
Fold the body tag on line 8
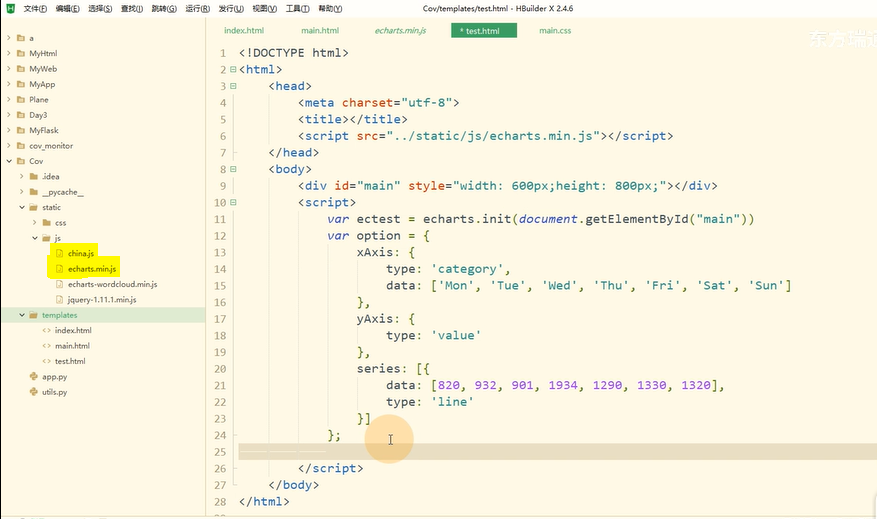[233, 169]
